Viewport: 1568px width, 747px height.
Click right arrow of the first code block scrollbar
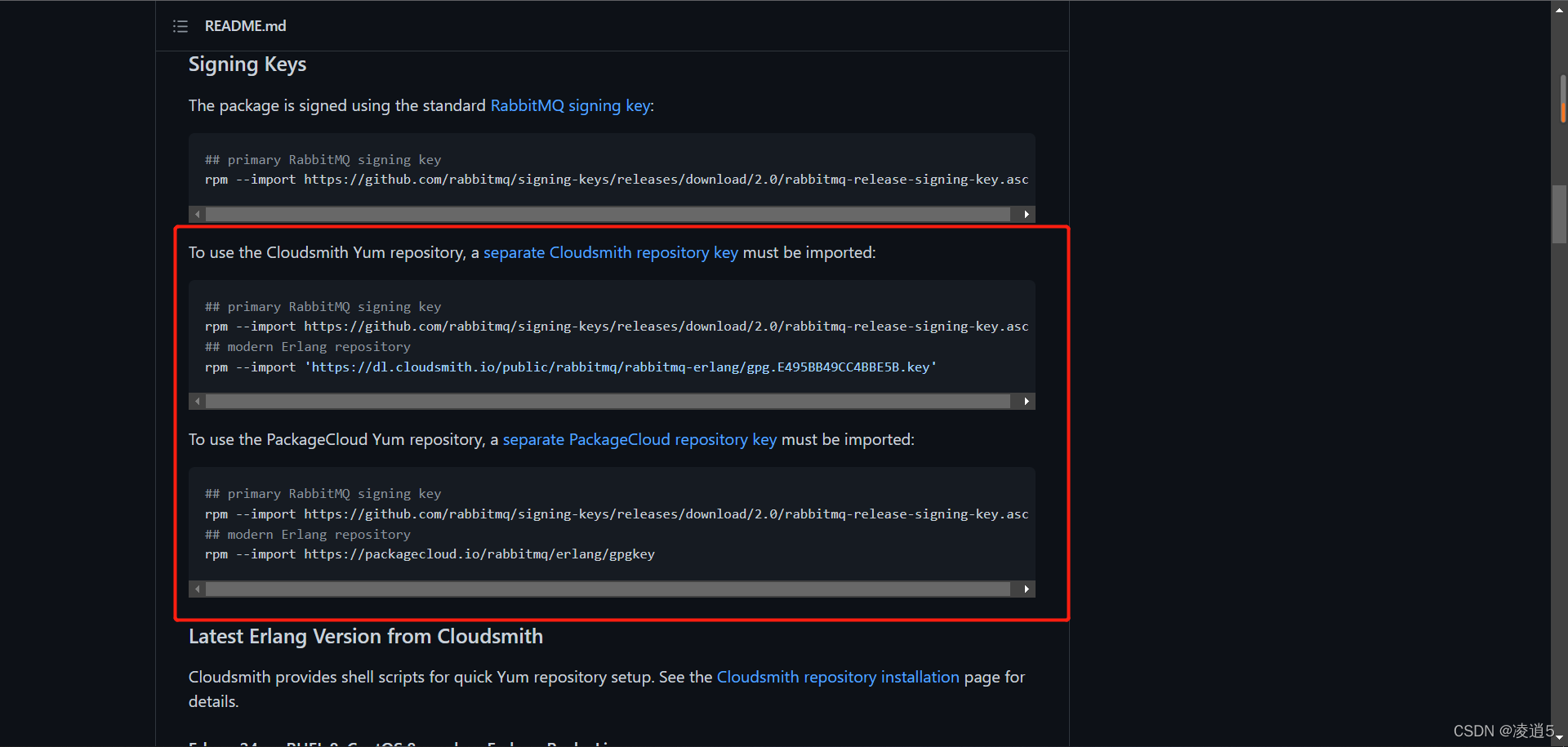pyautogui.click(x=1027, y=214)
